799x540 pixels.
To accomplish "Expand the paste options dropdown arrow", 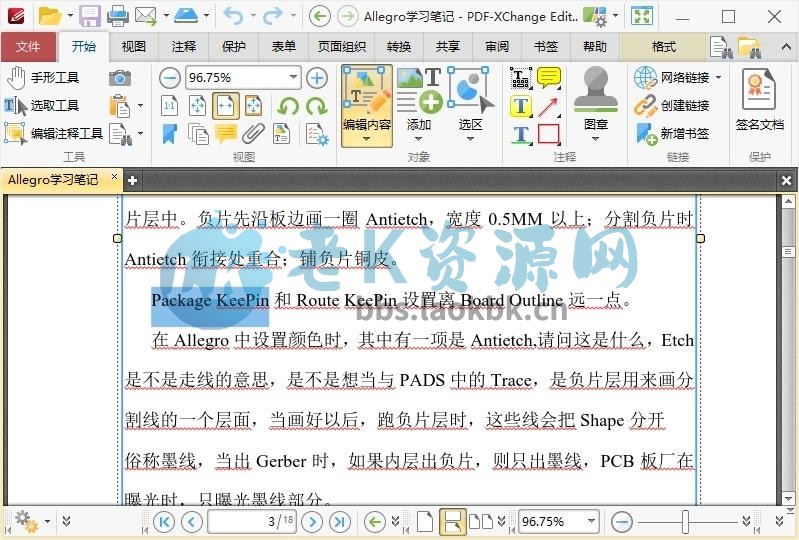I will tap(141, 106).
